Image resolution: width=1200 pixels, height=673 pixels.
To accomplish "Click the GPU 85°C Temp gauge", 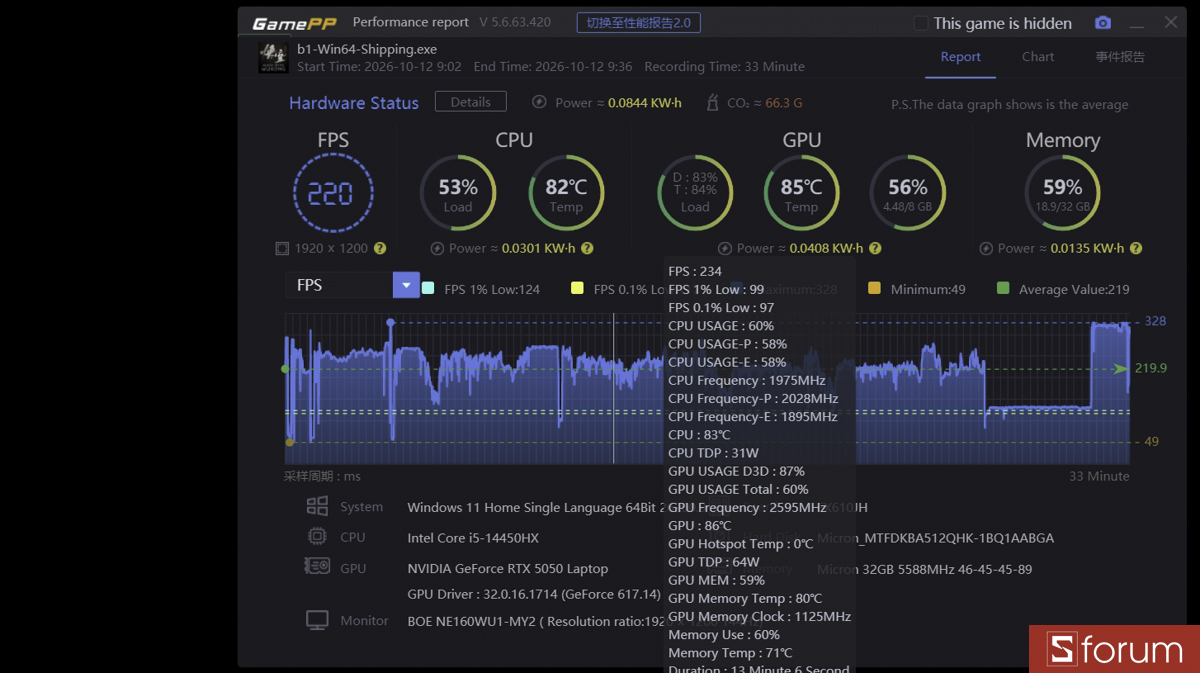I will [801, 193].
